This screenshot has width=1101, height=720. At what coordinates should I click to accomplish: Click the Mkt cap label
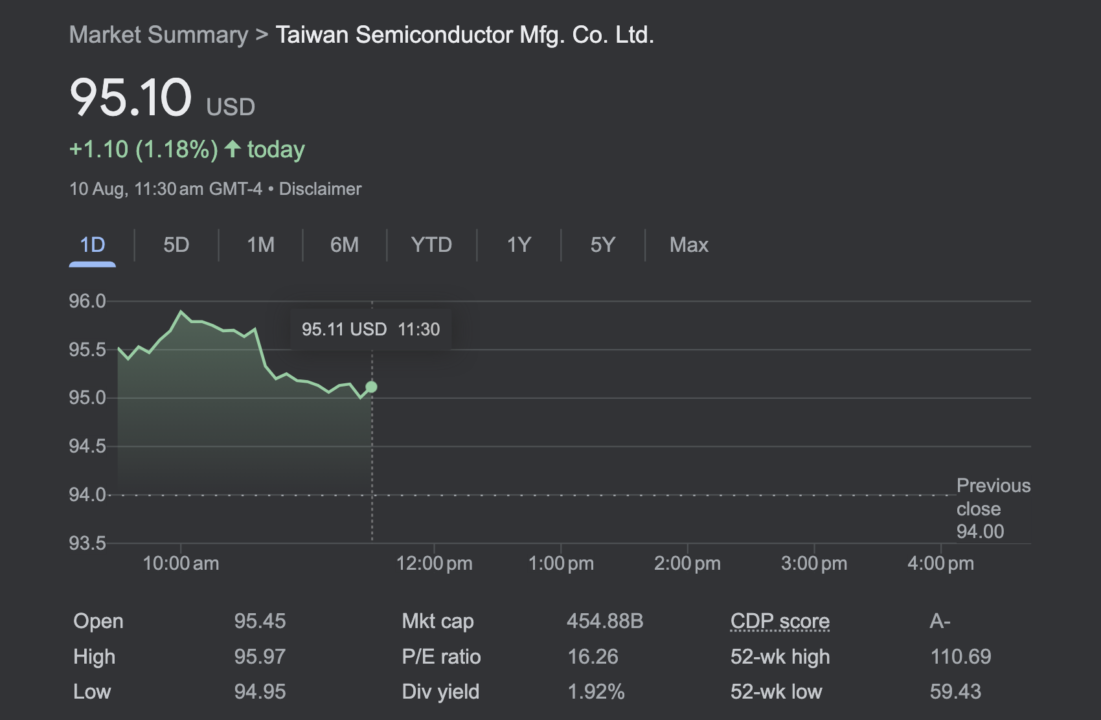point(437,622)
